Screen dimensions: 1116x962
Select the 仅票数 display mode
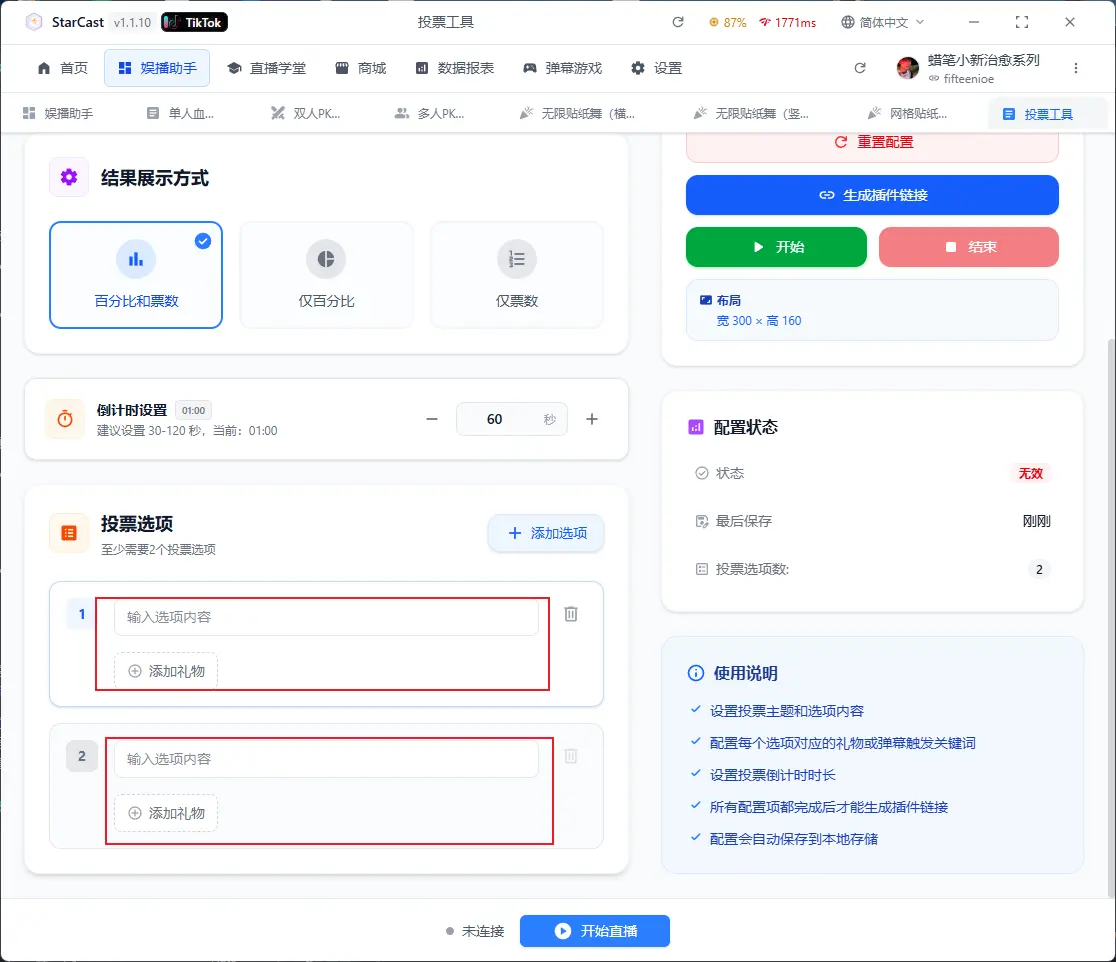(x=517, y=275)
